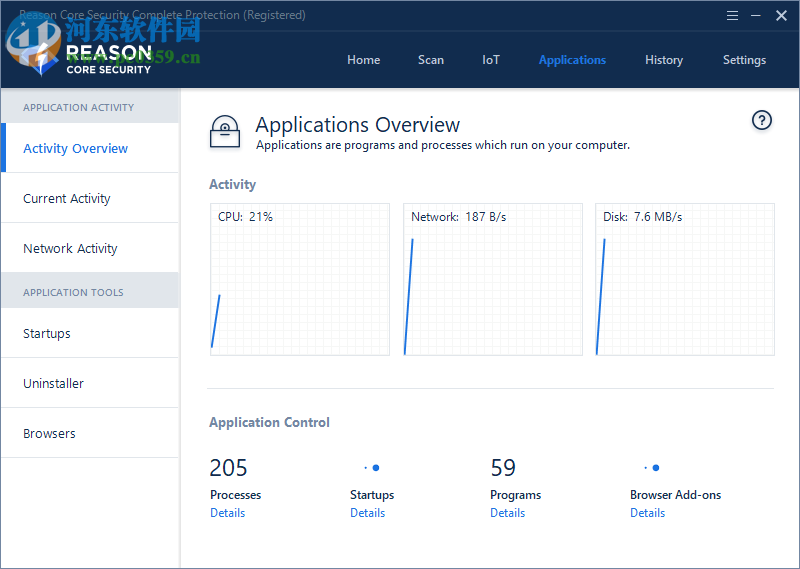Switch to the Scan tab
The width and height of the screenshot is (800, 569).
(431, 60)
